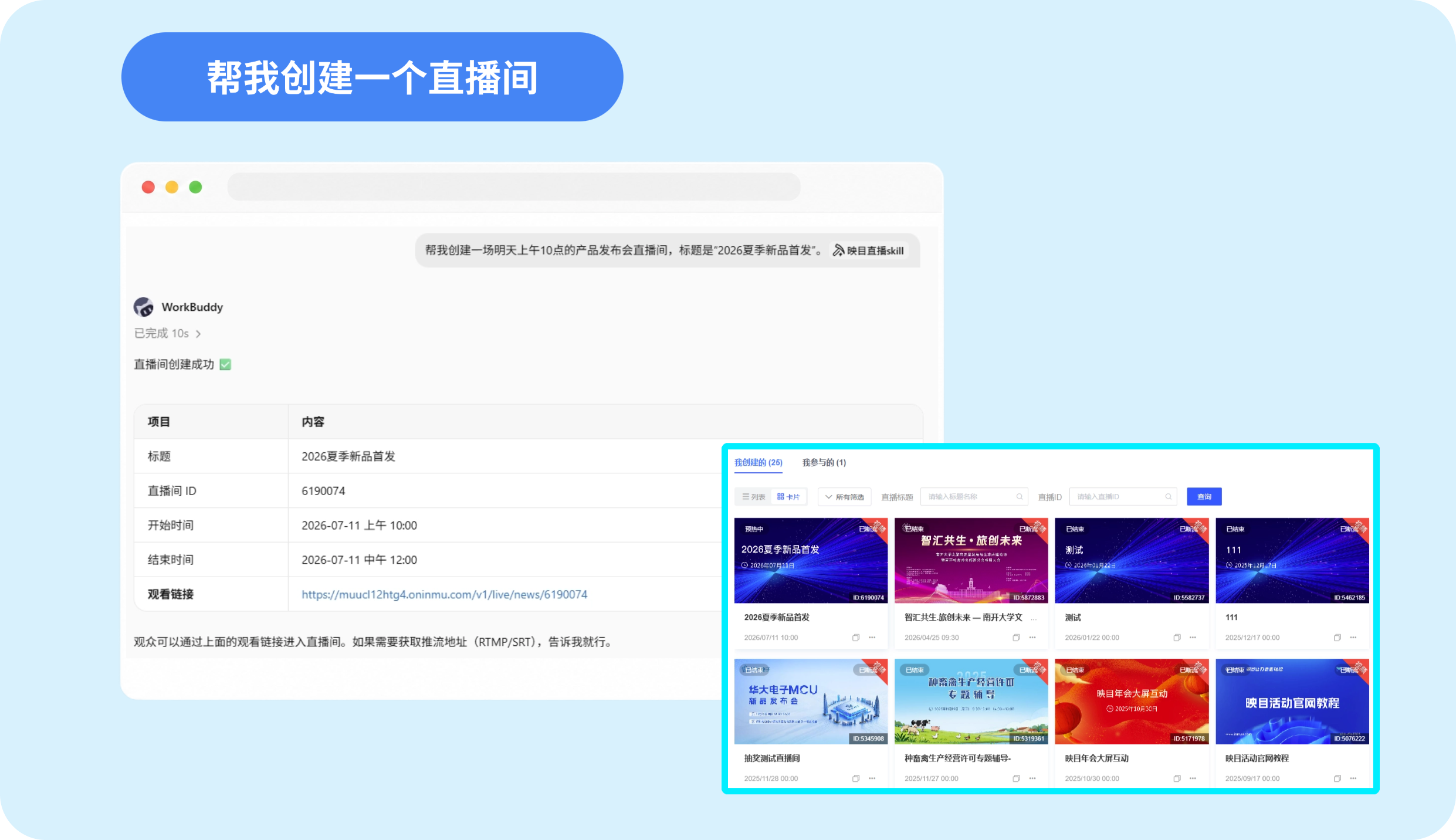Image resolution: width=1456 pixels, height=840 pixels.
Task: Open more options on 2026夏季新品首发 card
Action: pyautogui.click(x=872, y=638)
